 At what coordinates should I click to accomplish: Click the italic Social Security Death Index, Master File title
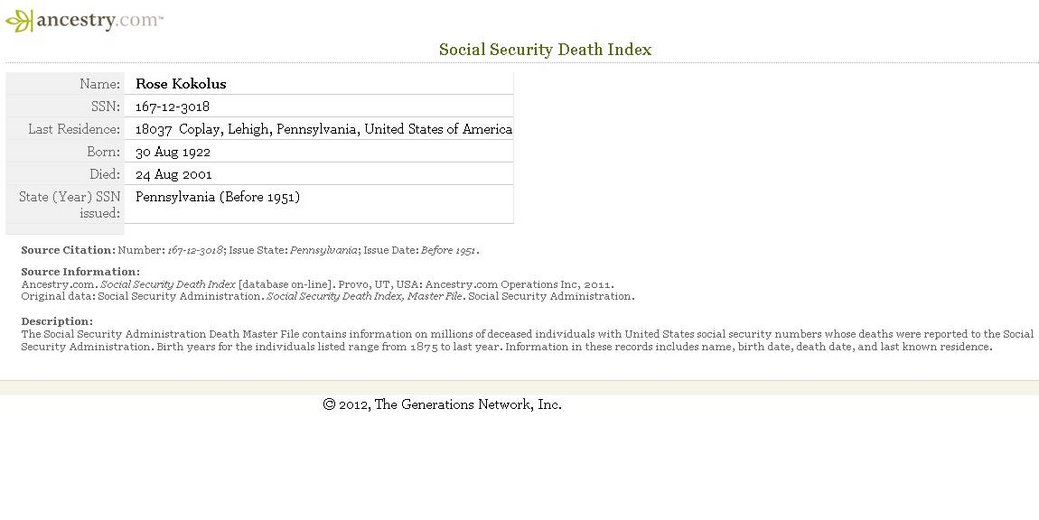coord(364,296)
